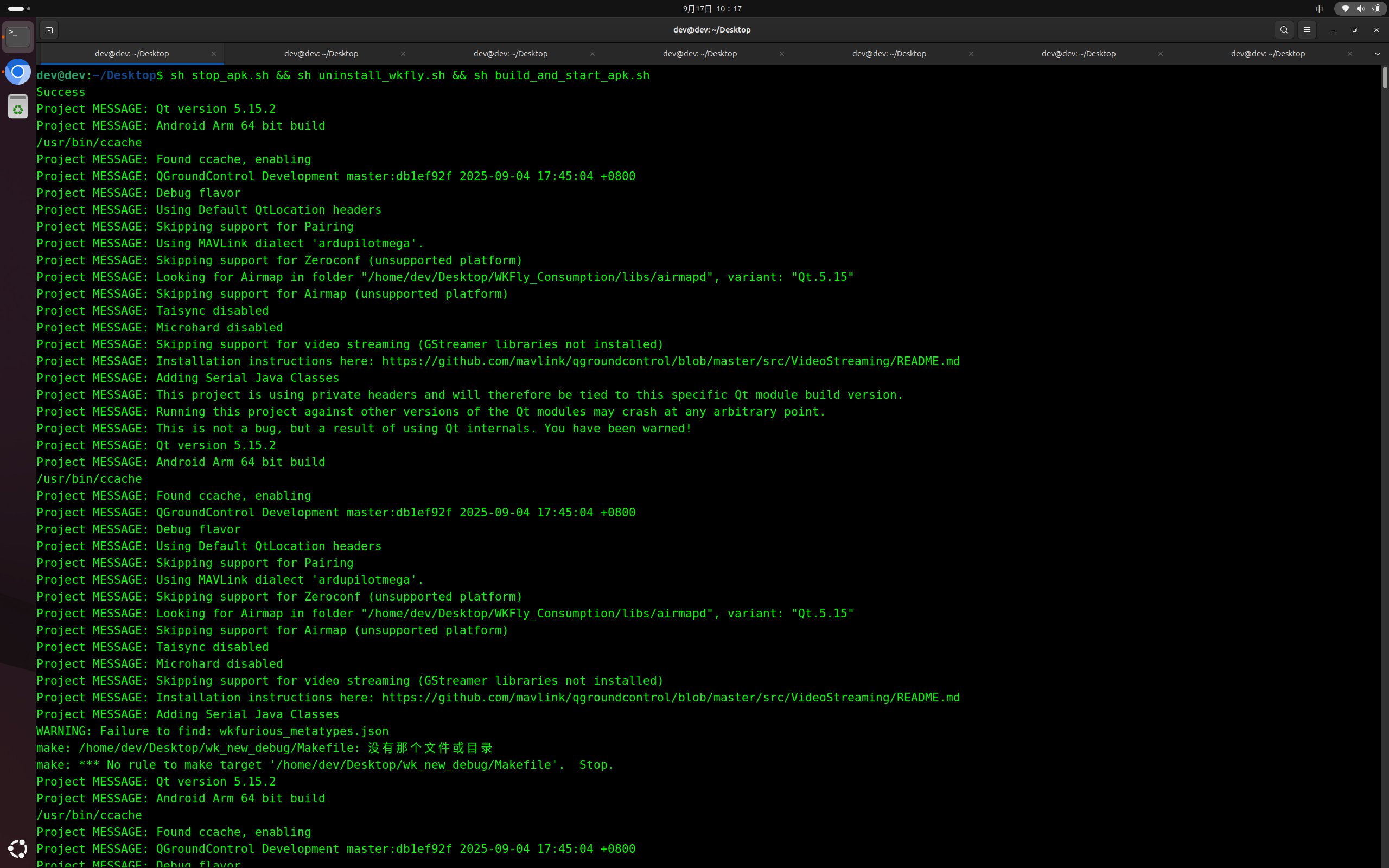This screenshot has width=1389, height=868.
Task: Launch Chromium browser from the dock
Action: pyautogui.click(x=18, y=72)
